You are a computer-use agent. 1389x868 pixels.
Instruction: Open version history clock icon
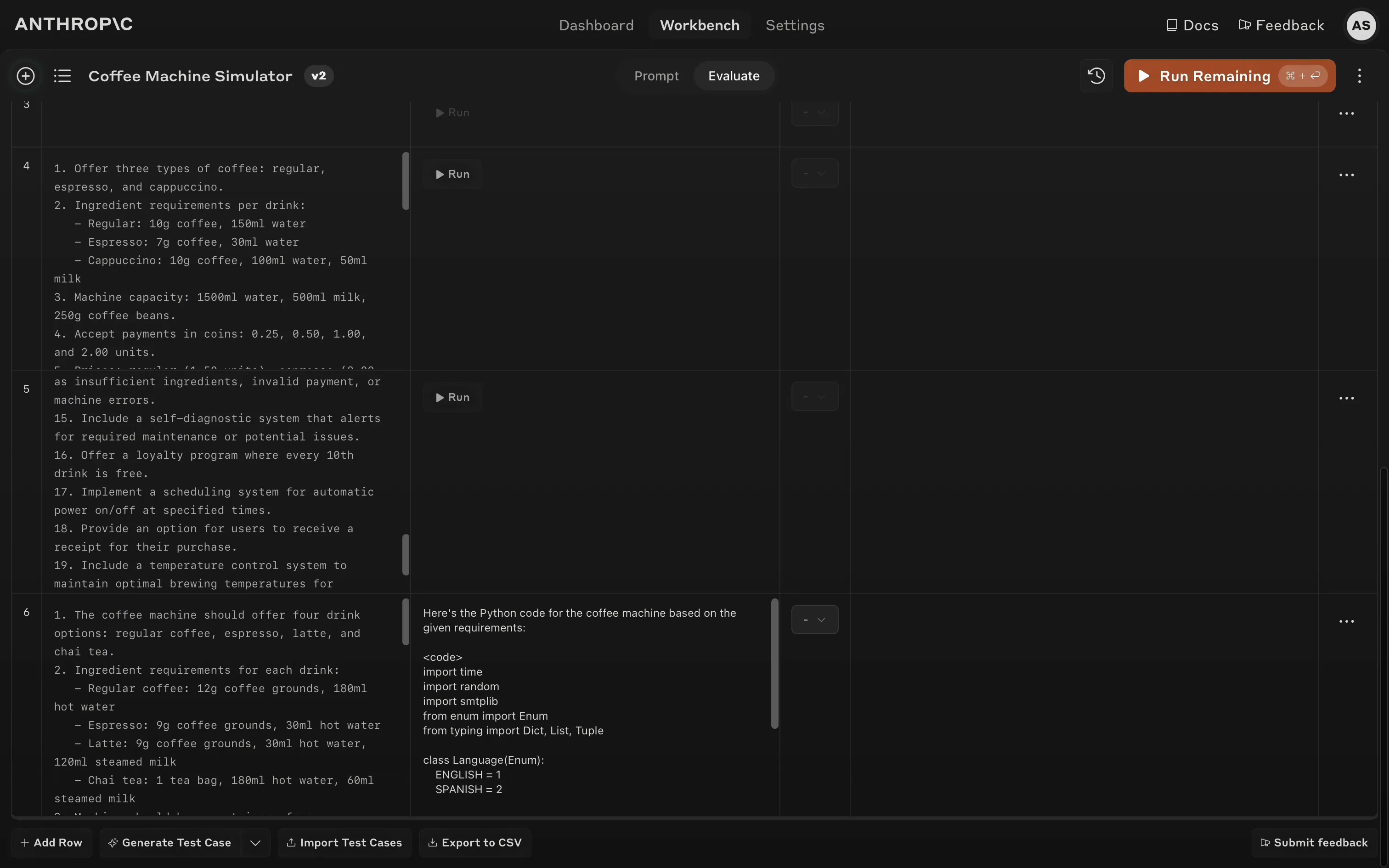[x=1096, y=76]
